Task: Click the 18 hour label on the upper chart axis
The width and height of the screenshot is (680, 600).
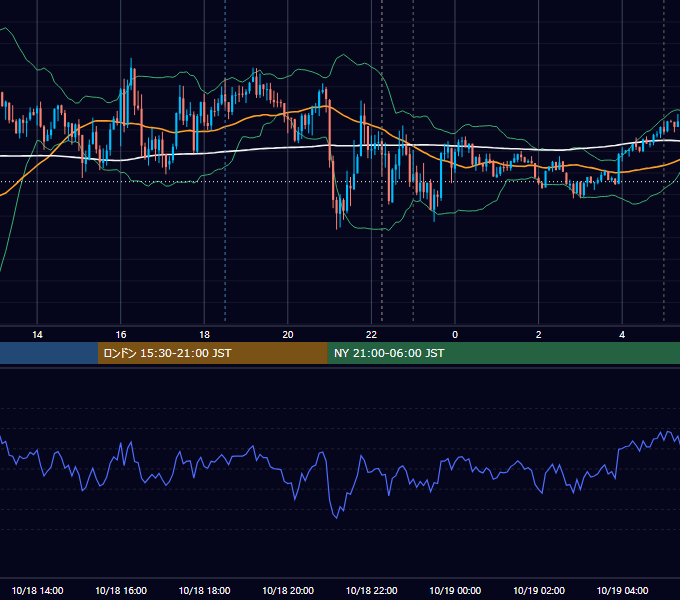Action: pyautogui.click(x=204, y=335)
